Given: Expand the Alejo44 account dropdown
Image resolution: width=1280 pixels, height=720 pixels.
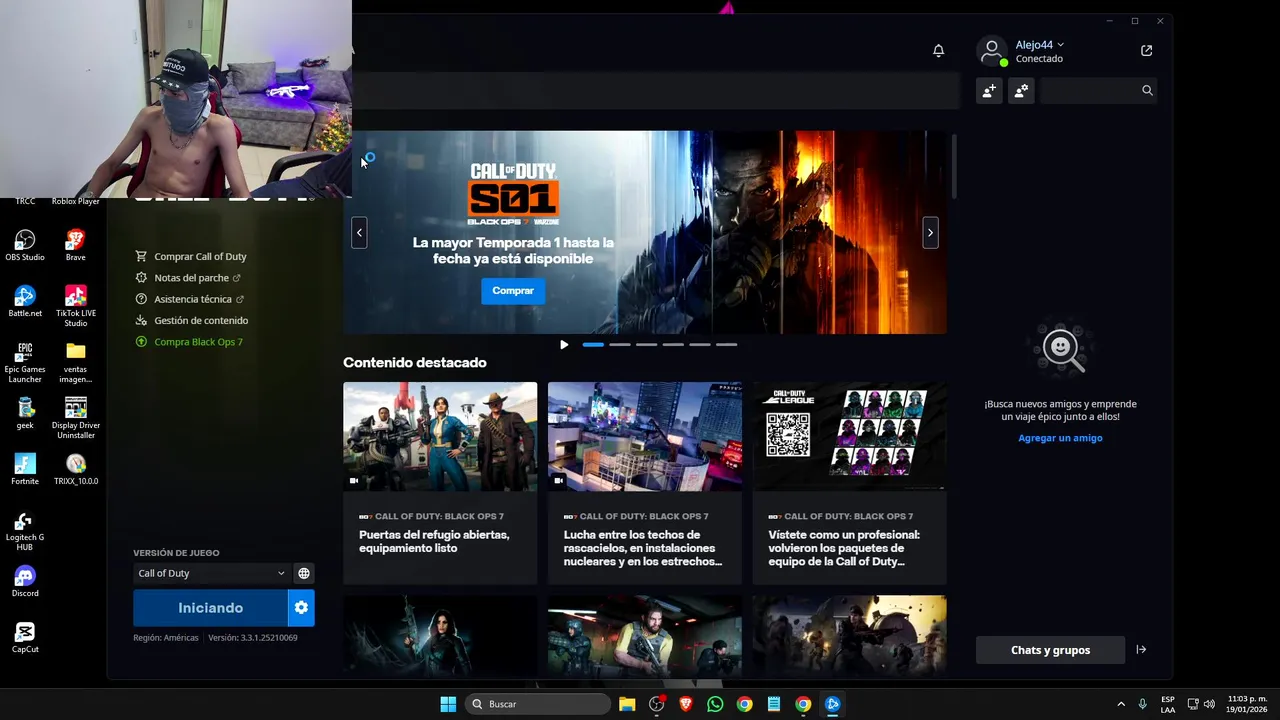Looking at the screenshot, I should pyautogui.click(x=1060, y=45).
